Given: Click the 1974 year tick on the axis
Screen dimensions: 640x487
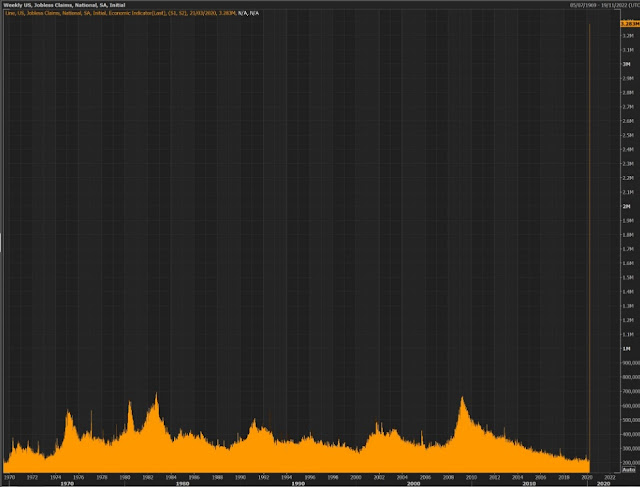Looking at the screenshot, I should coord(55,477).
